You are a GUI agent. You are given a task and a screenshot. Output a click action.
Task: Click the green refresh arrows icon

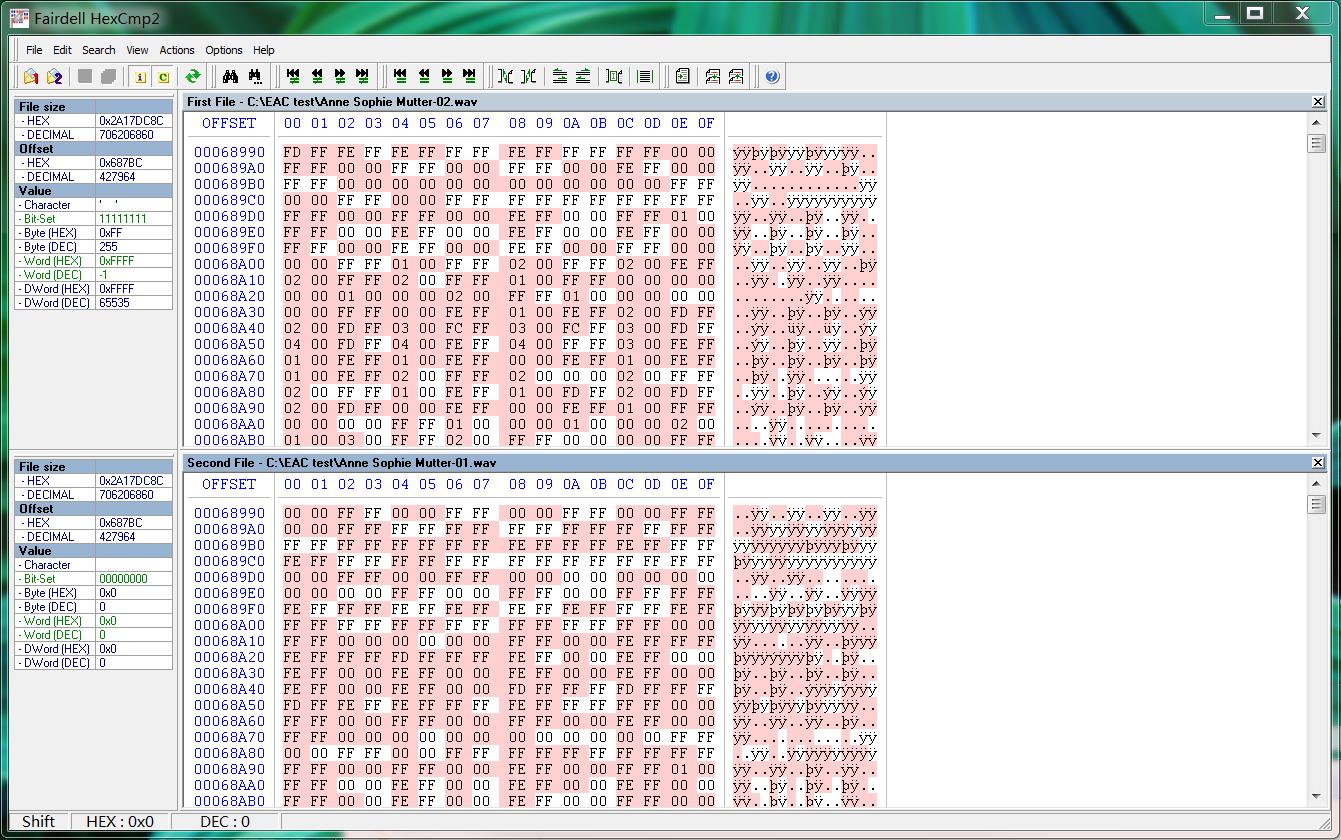(193, 77)
